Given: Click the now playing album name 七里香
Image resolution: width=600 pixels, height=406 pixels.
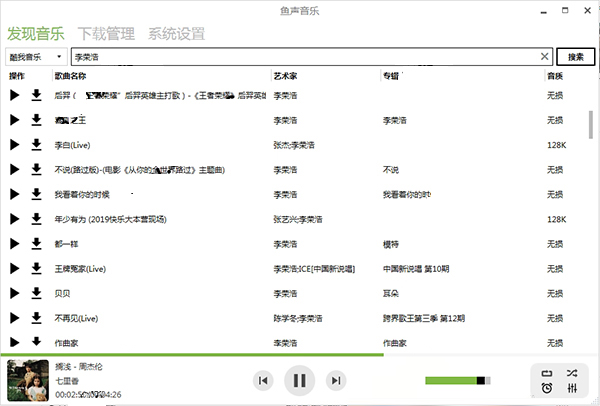Looking at the screenshot, I should click(67, 381).
